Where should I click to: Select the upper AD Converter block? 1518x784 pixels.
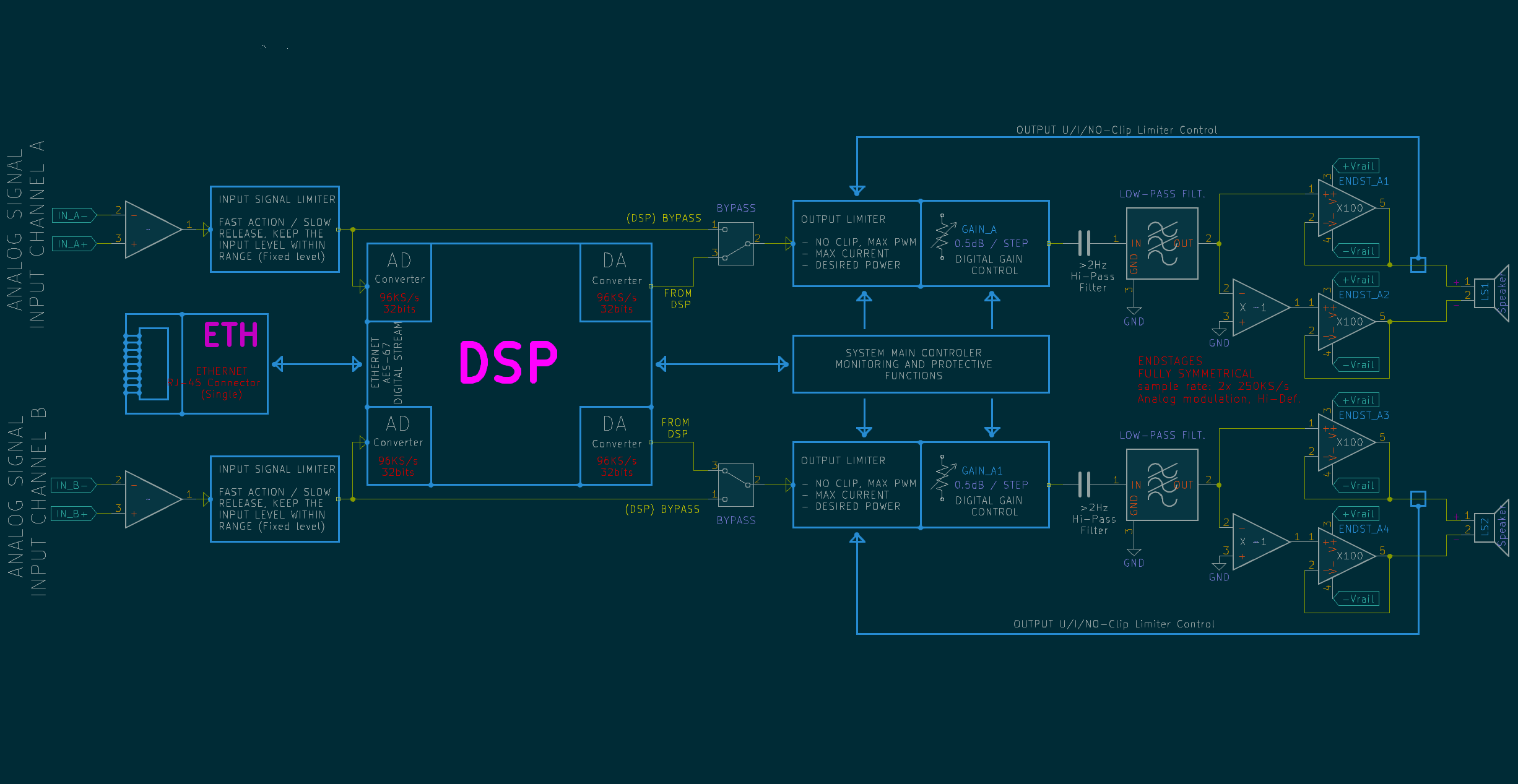(x=399, y=282)
